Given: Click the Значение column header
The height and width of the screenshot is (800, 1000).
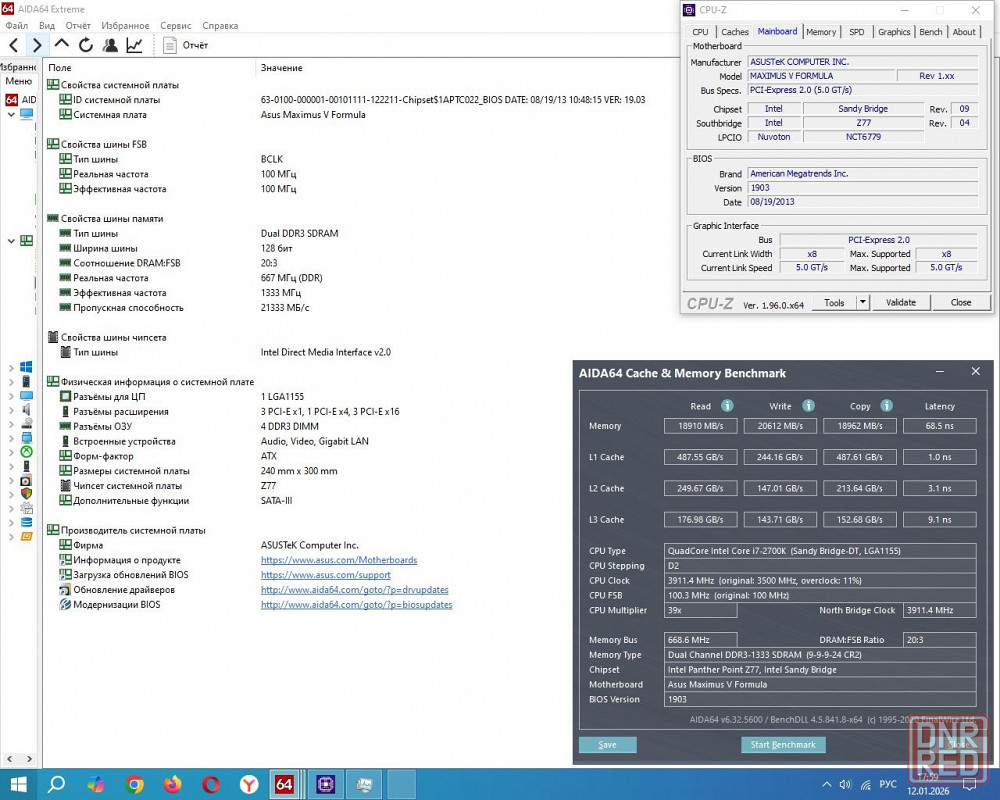Looking at the screenshot, I should [281, 68].
